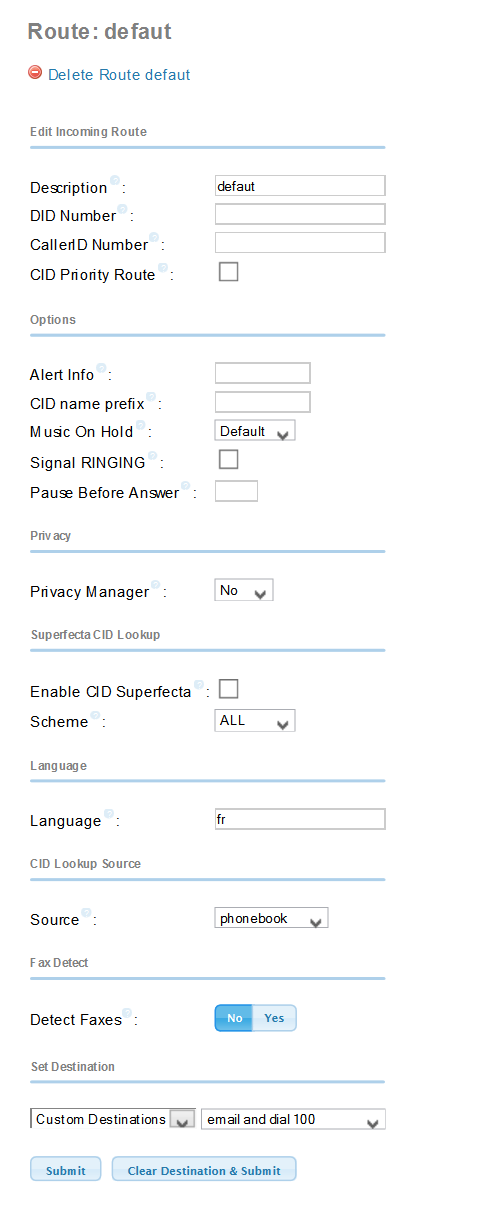
Task: Click help icon beside Music On Hold
Action: [x=140, y=425]
